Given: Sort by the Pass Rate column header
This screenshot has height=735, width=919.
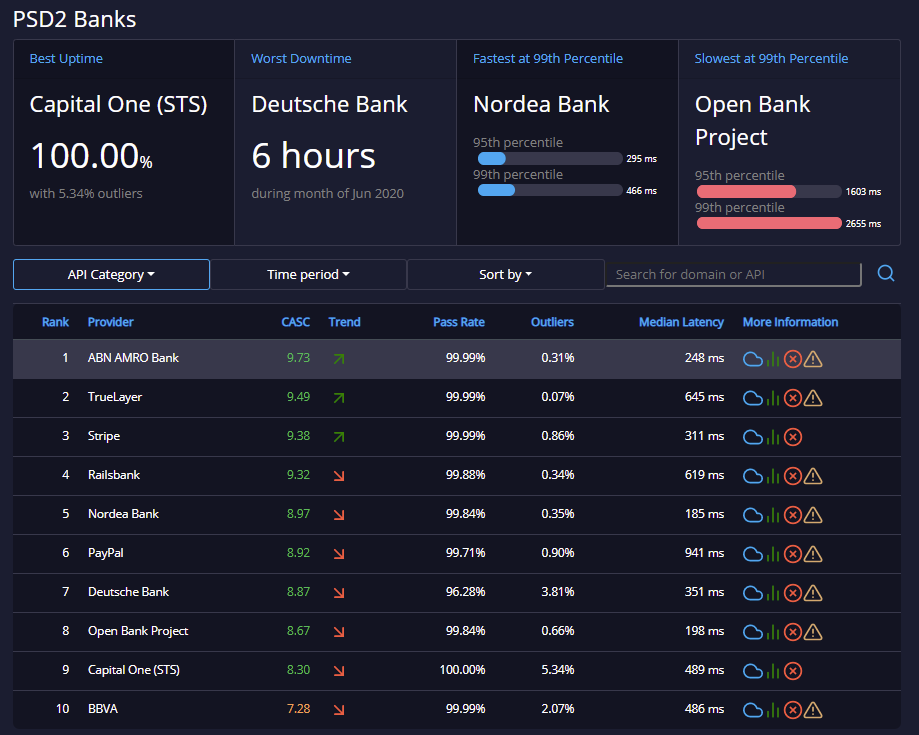Looking at the screenshot, I should [x=458, y=322].
